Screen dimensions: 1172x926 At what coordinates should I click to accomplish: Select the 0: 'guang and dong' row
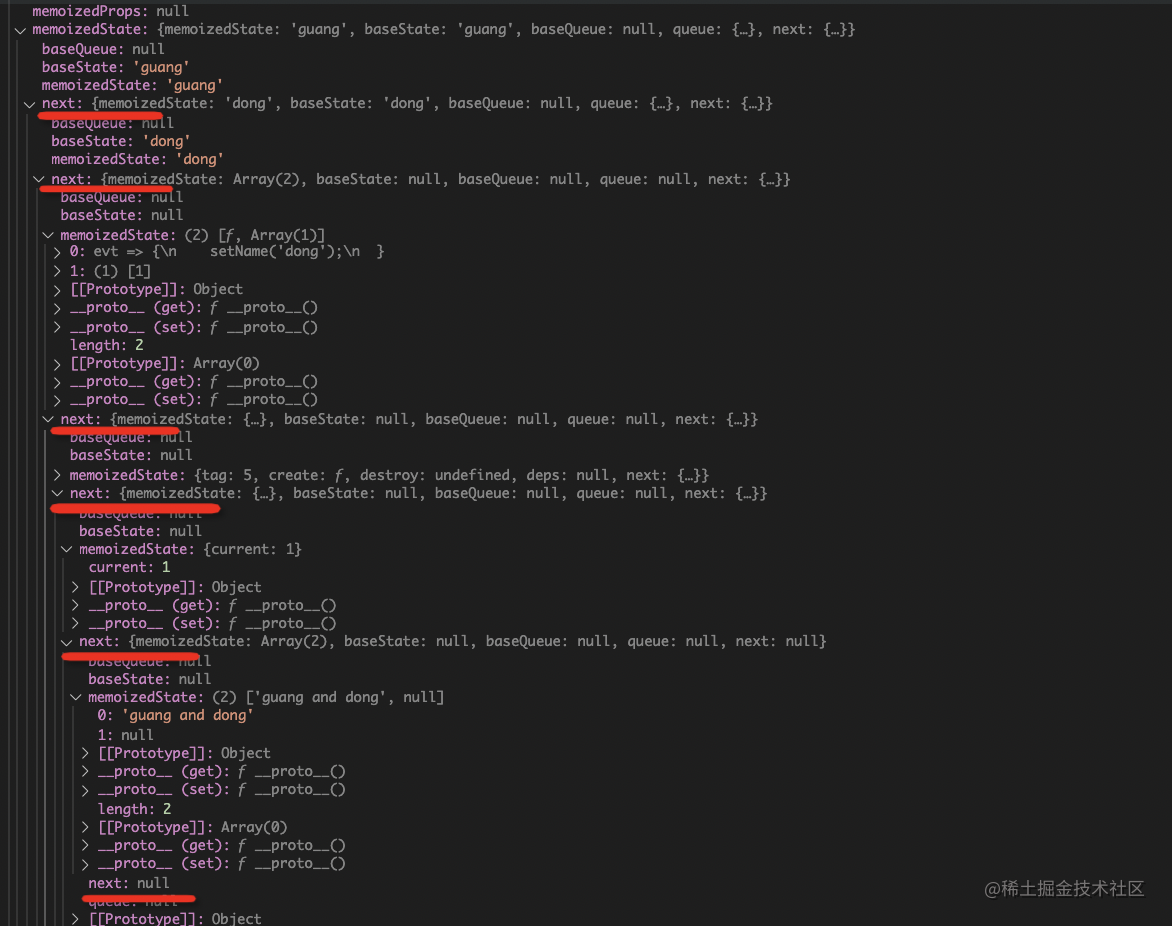click(x=175, y=715)
